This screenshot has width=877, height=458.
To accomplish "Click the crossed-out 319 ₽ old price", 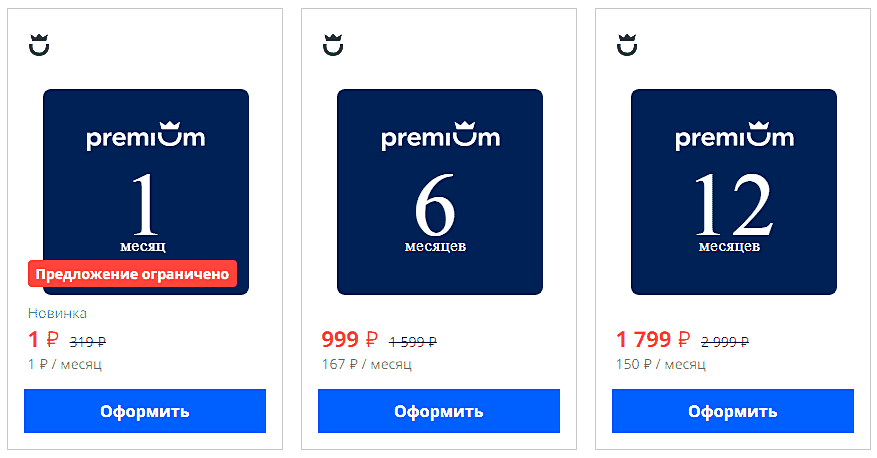I will (x=88, y=342).
